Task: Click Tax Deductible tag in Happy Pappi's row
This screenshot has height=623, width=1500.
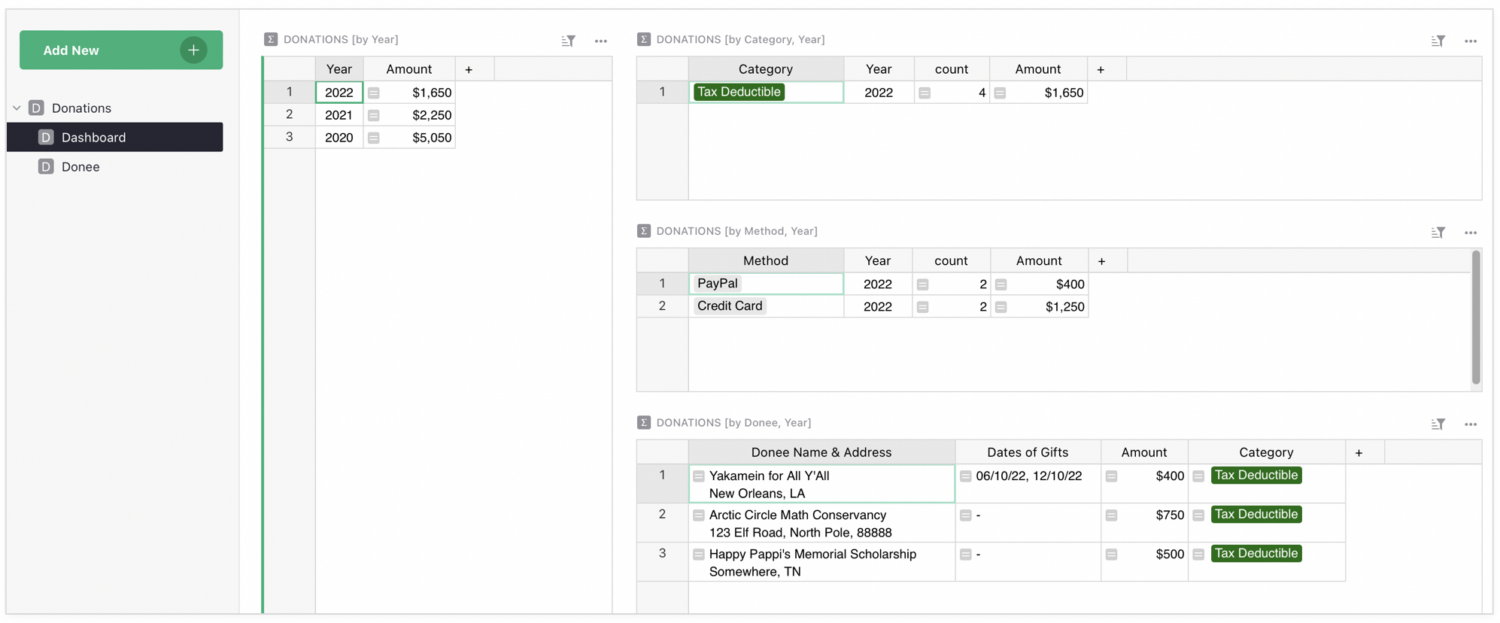Action: click(x=1256, y=553)
